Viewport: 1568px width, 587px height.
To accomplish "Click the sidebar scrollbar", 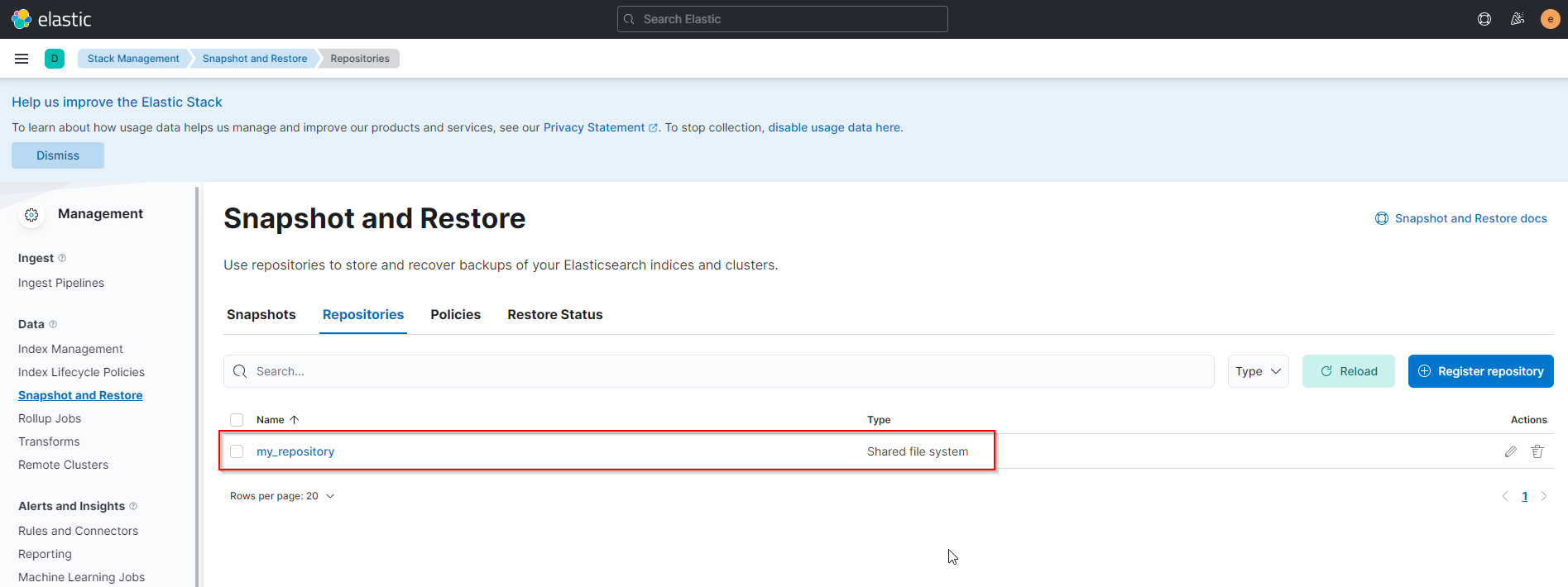I will [x=197, y=387].
